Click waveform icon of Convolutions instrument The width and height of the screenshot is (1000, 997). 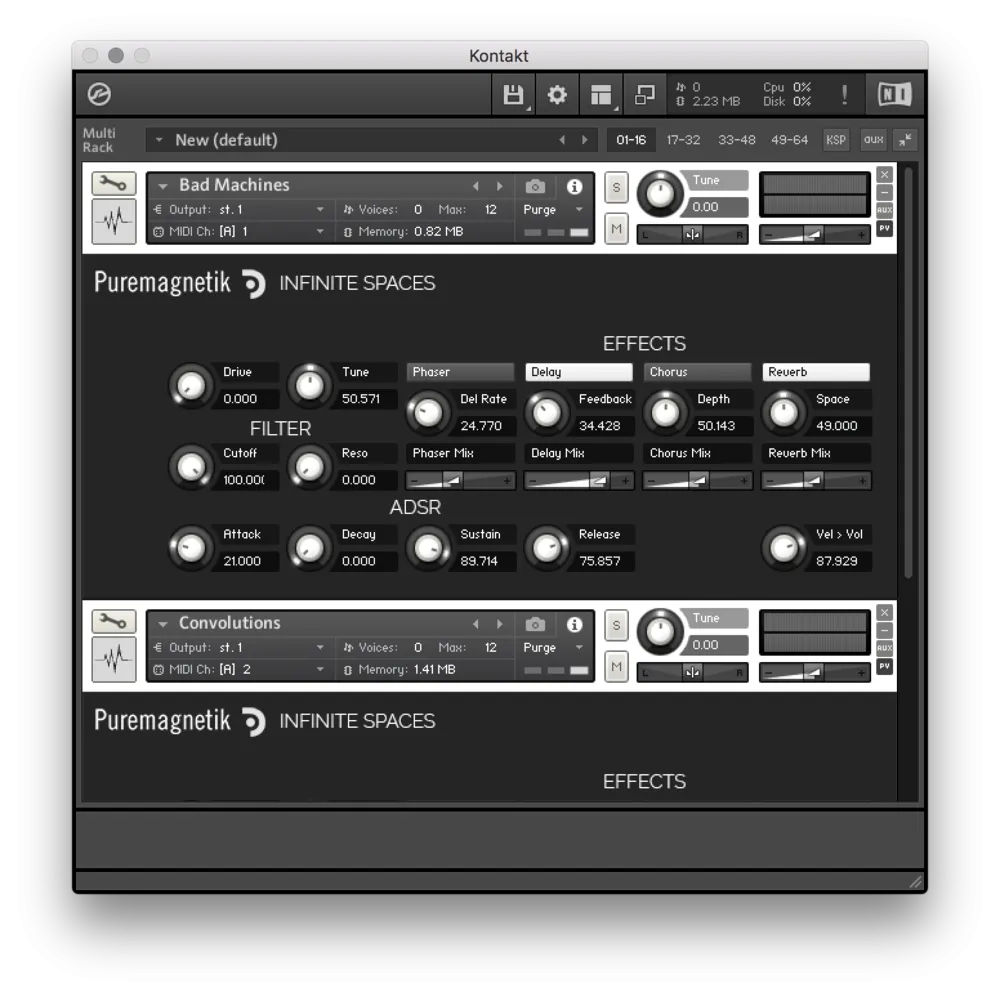114,660
